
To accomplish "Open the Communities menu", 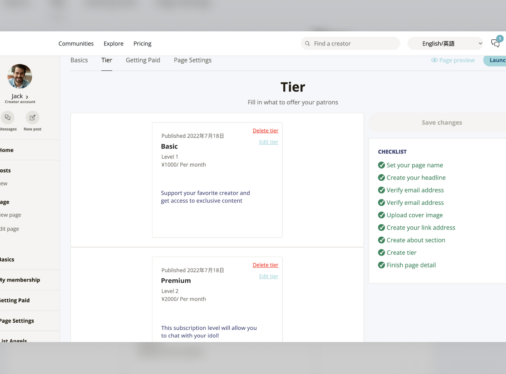I will click(76, 43).
